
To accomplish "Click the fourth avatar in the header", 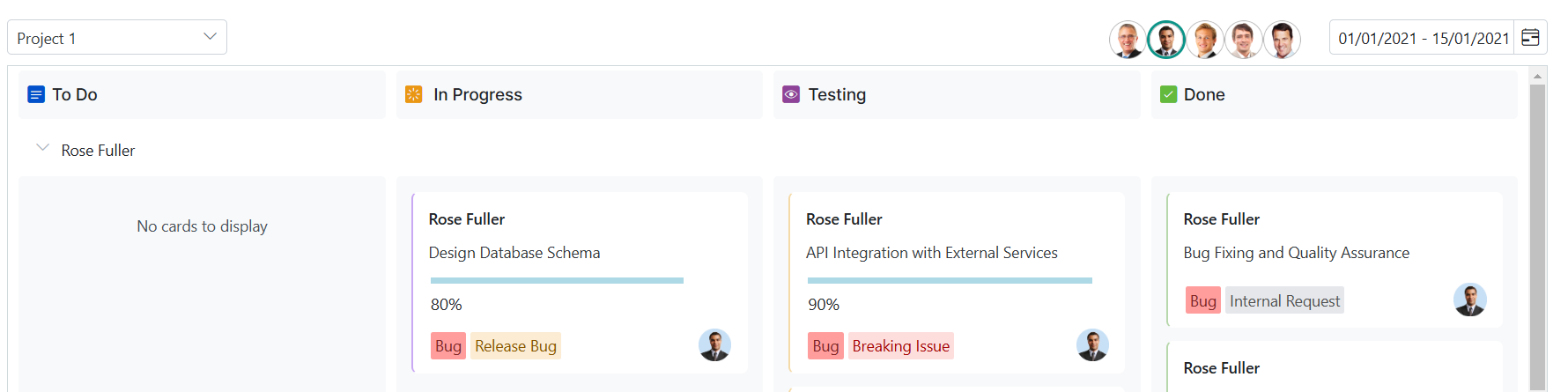I will coord(1244,40).
